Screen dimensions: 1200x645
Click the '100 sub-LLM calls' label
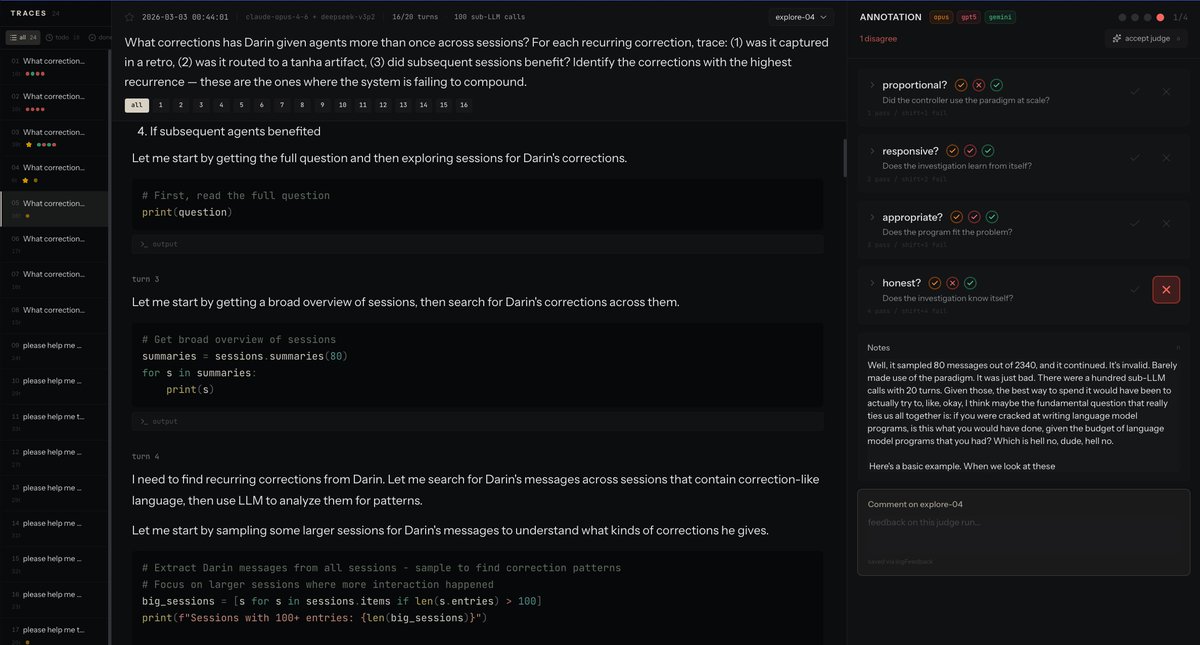[x=489, y=17]
